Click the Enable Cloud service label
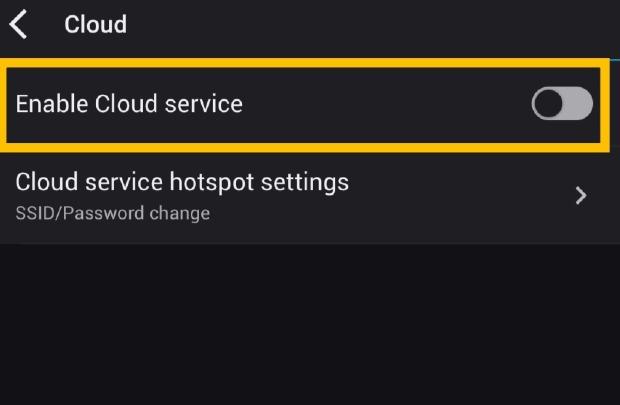The width and height of the screenshot is (620, 405). click(x=129, y=103)
